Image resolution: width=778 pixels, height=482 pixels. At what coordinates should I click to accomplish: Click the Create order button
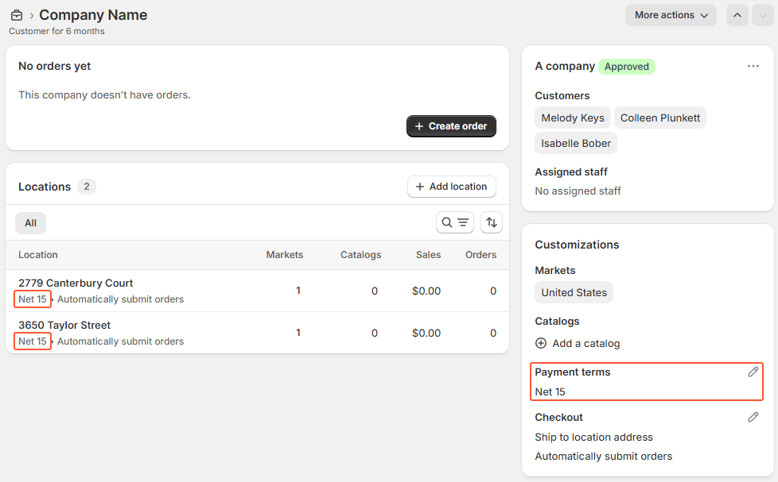click(451, 126)
